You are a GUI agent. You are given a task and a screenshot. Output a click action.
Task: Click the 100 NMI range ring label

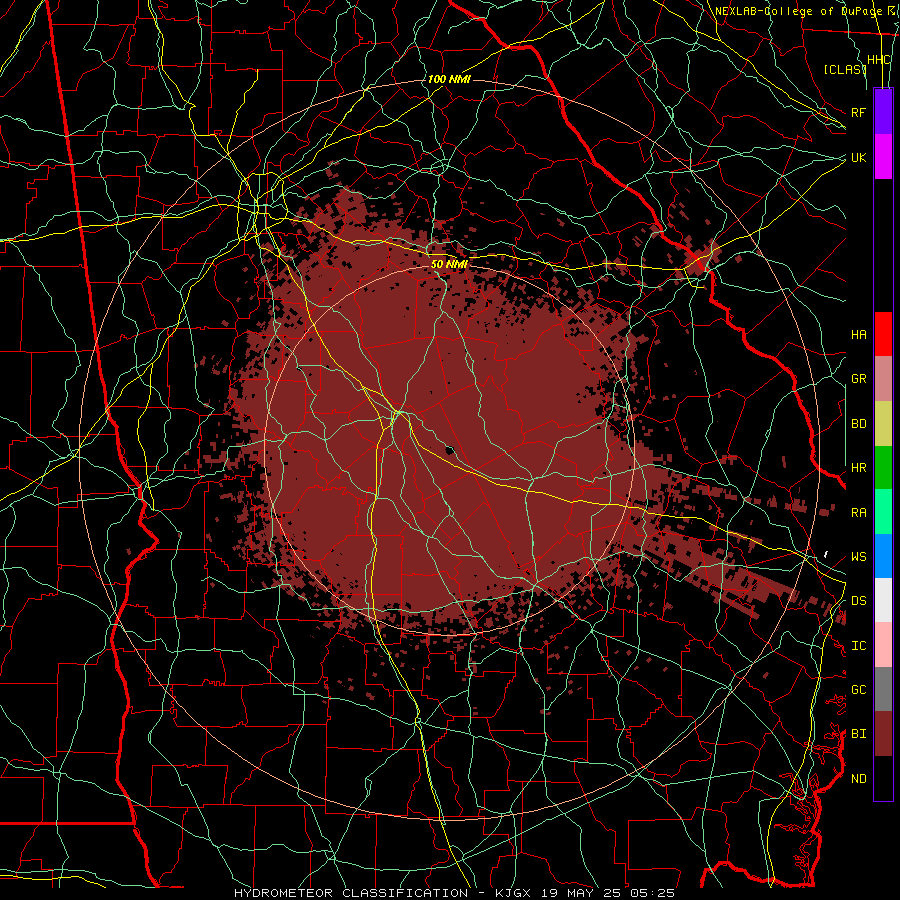tap(449, 79)
